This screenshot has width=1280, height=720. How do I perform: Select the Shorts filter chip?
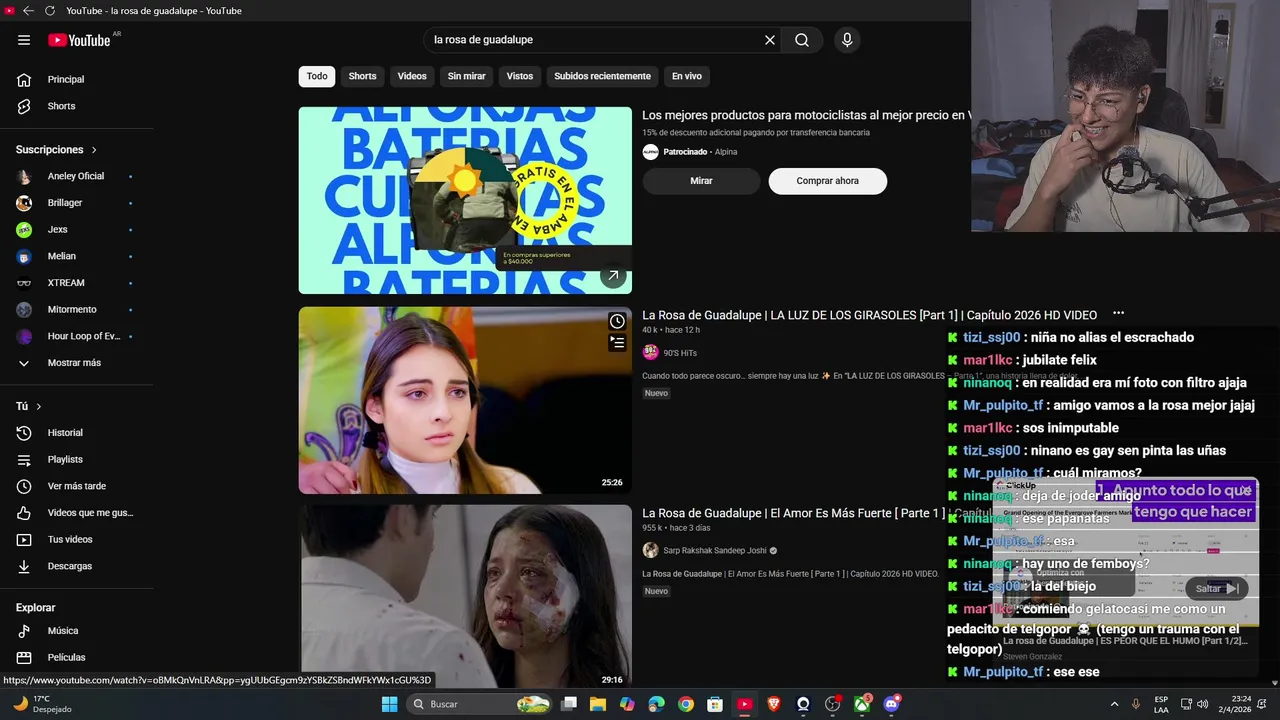tap(362, 76)
